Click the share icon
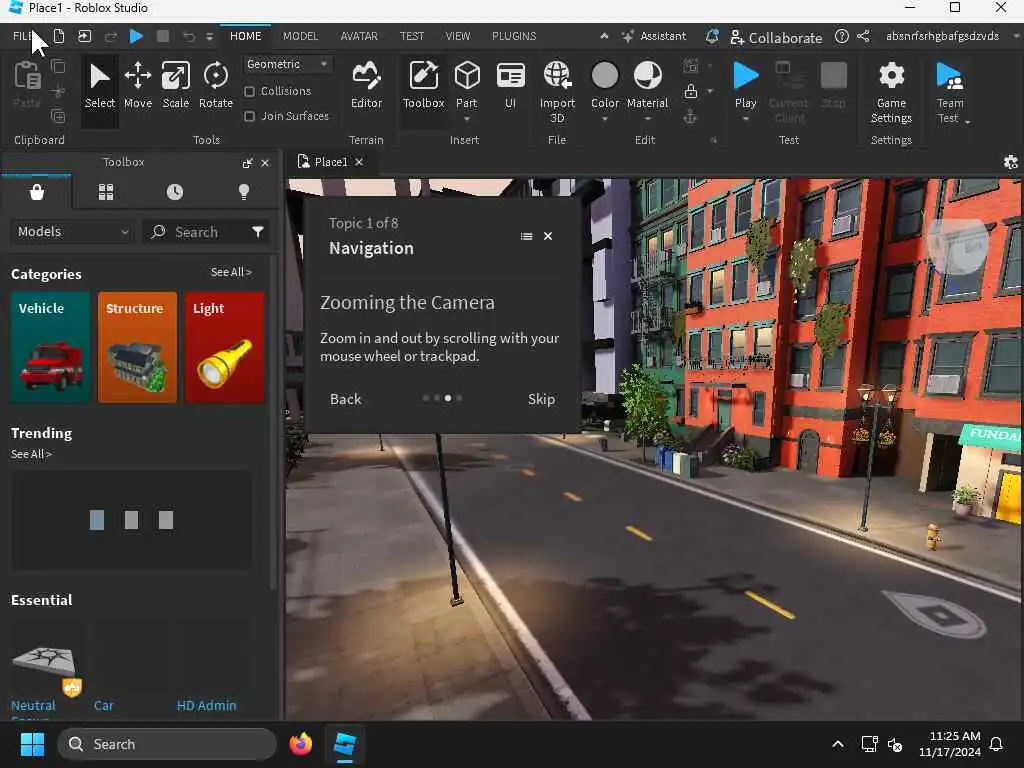 pos(863,37)
